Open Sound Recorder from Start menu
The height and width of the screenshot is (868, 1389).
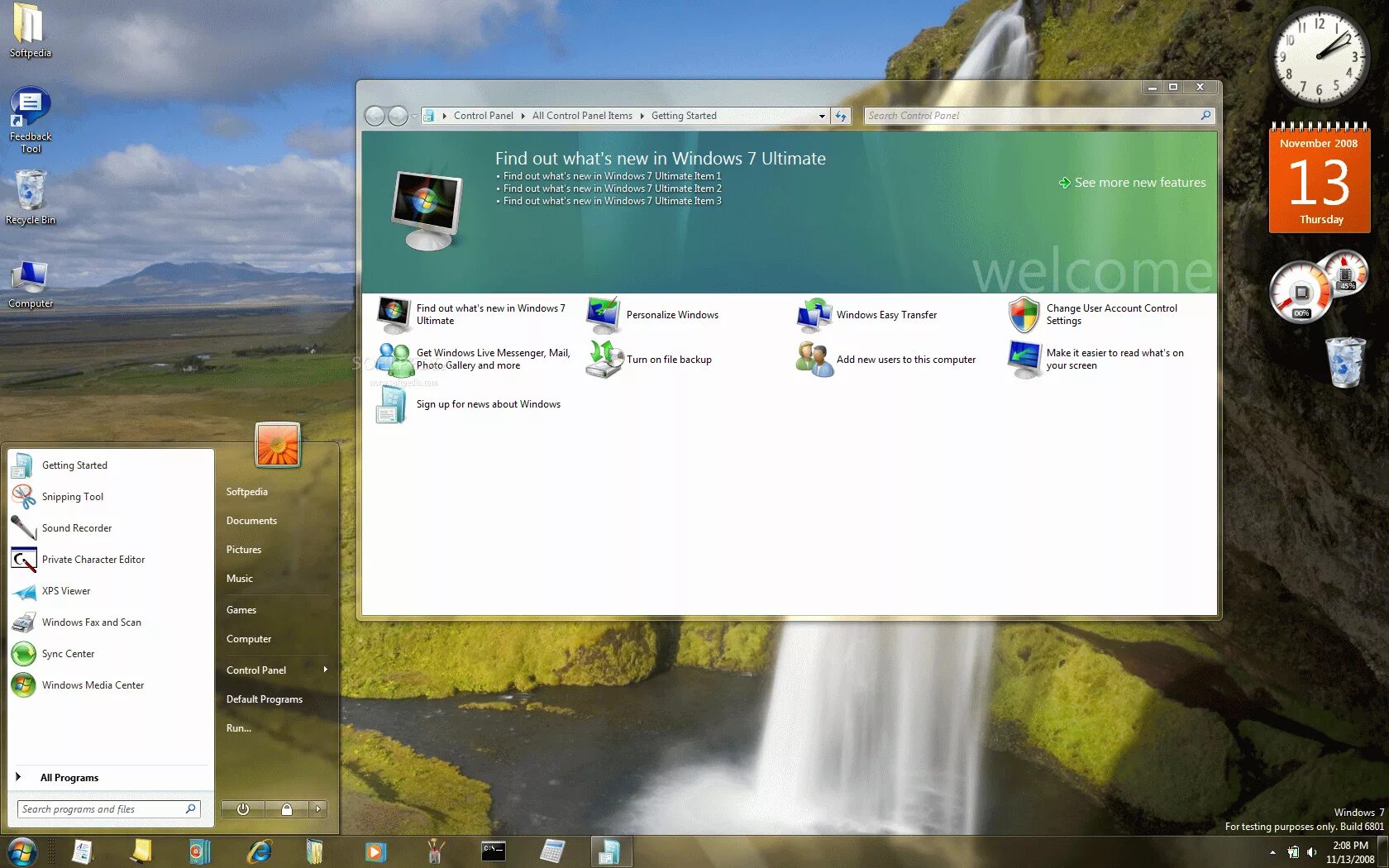click(x=110, y=528)
